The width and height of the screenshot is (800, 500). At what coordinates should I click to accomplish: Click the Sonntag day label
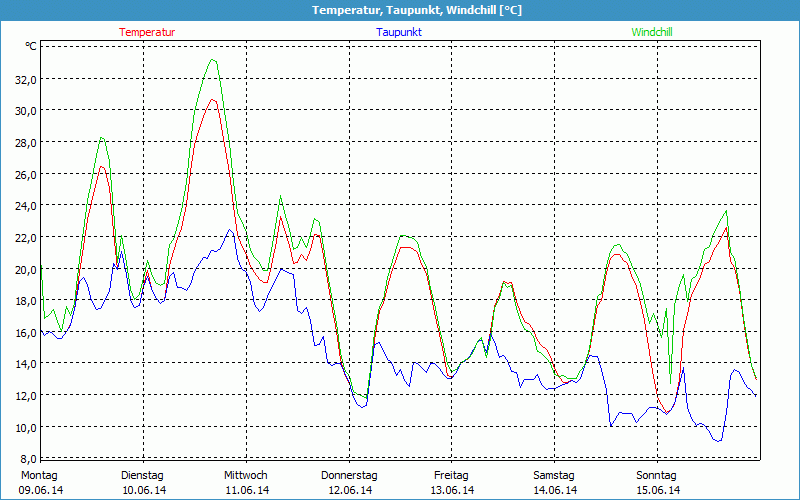click(x=657, y=476)
